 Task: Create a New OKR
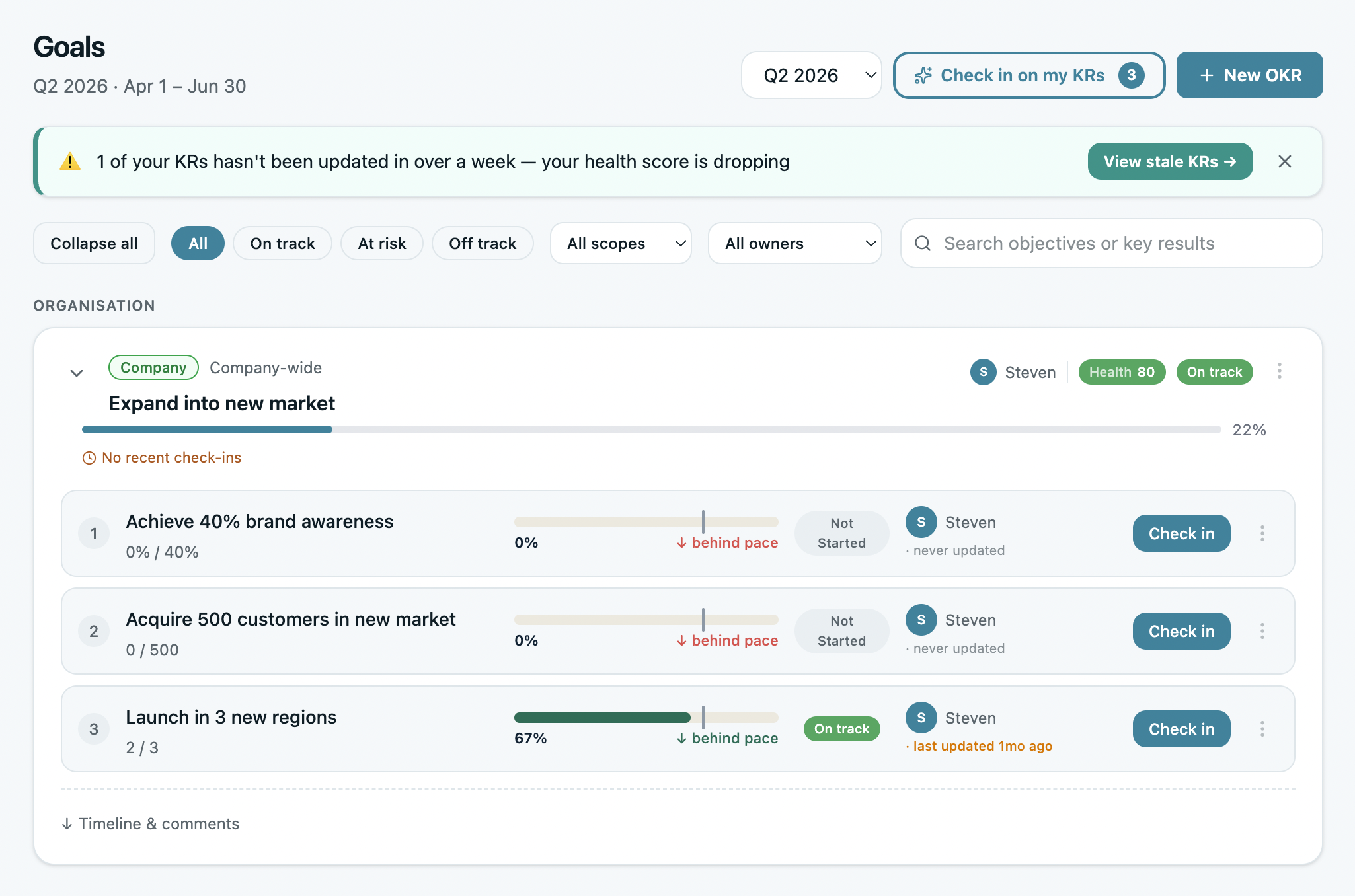click(x=1249, y=75)
